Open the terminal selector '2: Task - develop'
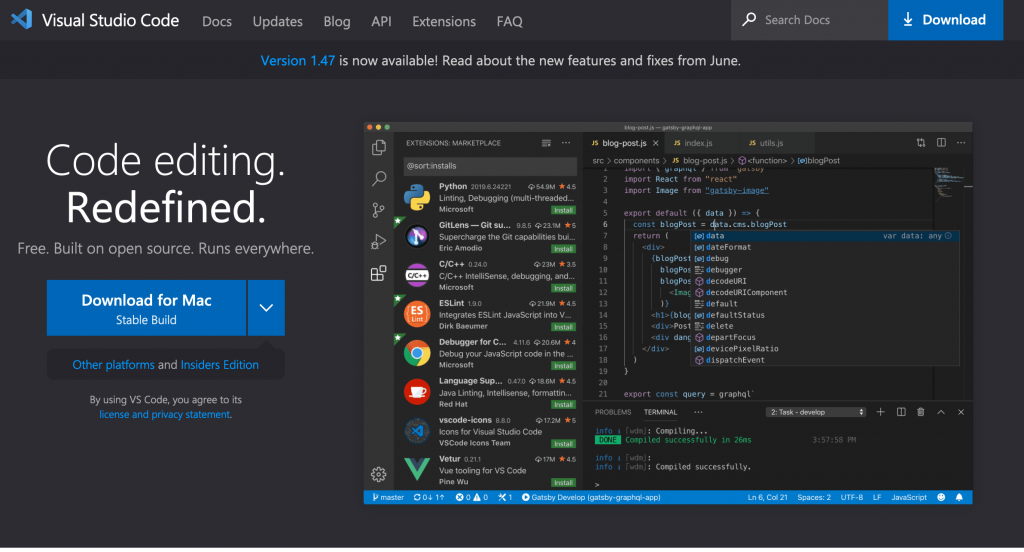The image size is (1024, 552). 816,412
